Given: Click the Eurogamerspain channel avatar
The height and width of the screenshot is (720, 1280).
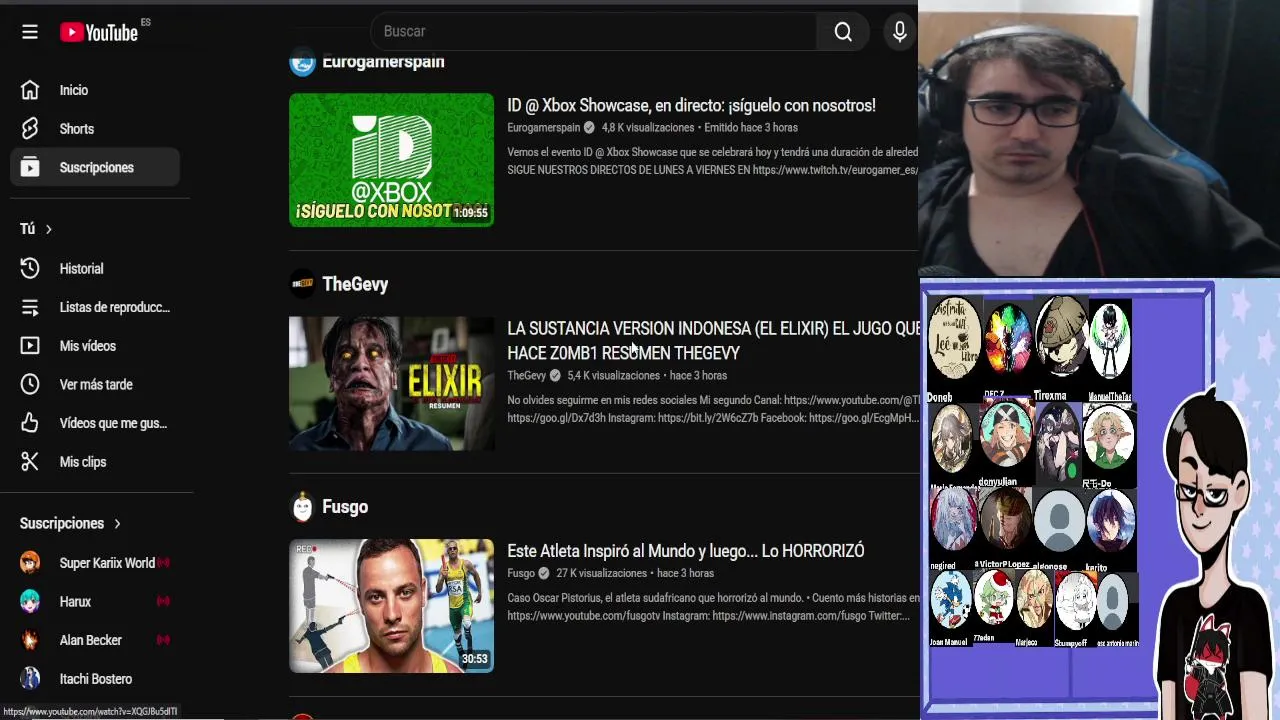Looking at the screenshot, I should tap(302, 63).
